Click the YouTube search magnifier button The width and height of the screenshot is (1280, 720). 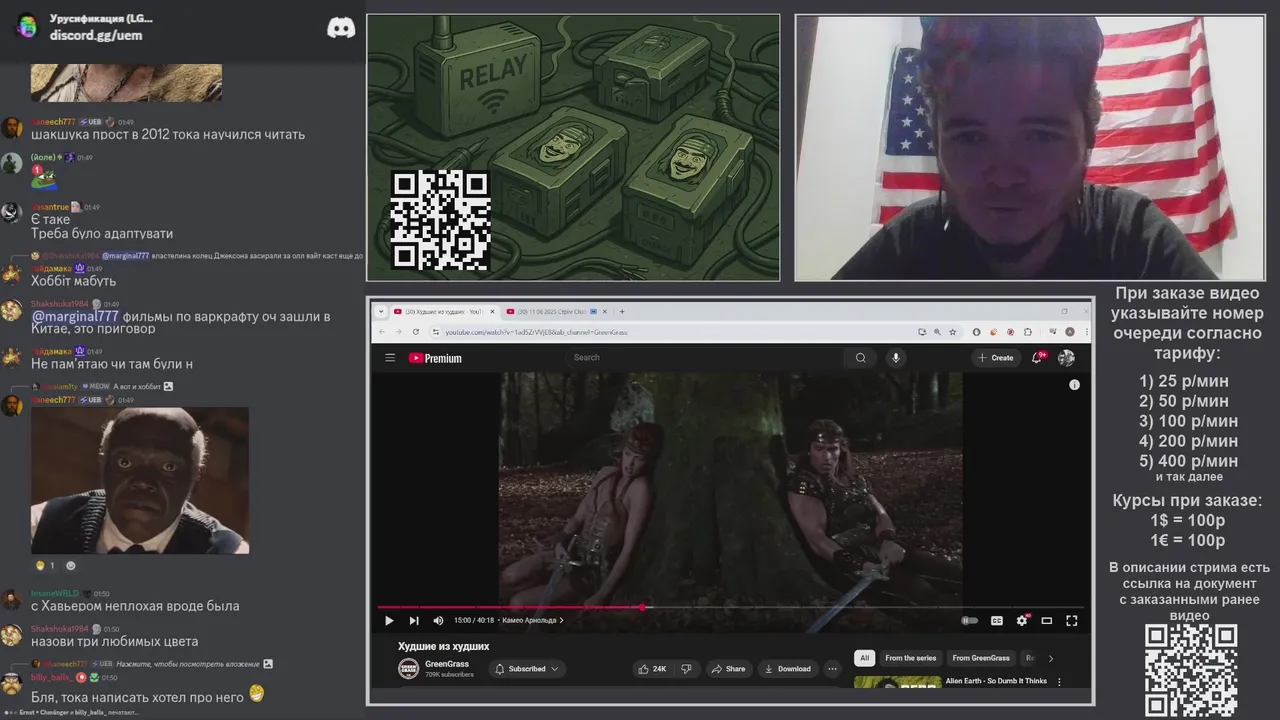(861, 358)
